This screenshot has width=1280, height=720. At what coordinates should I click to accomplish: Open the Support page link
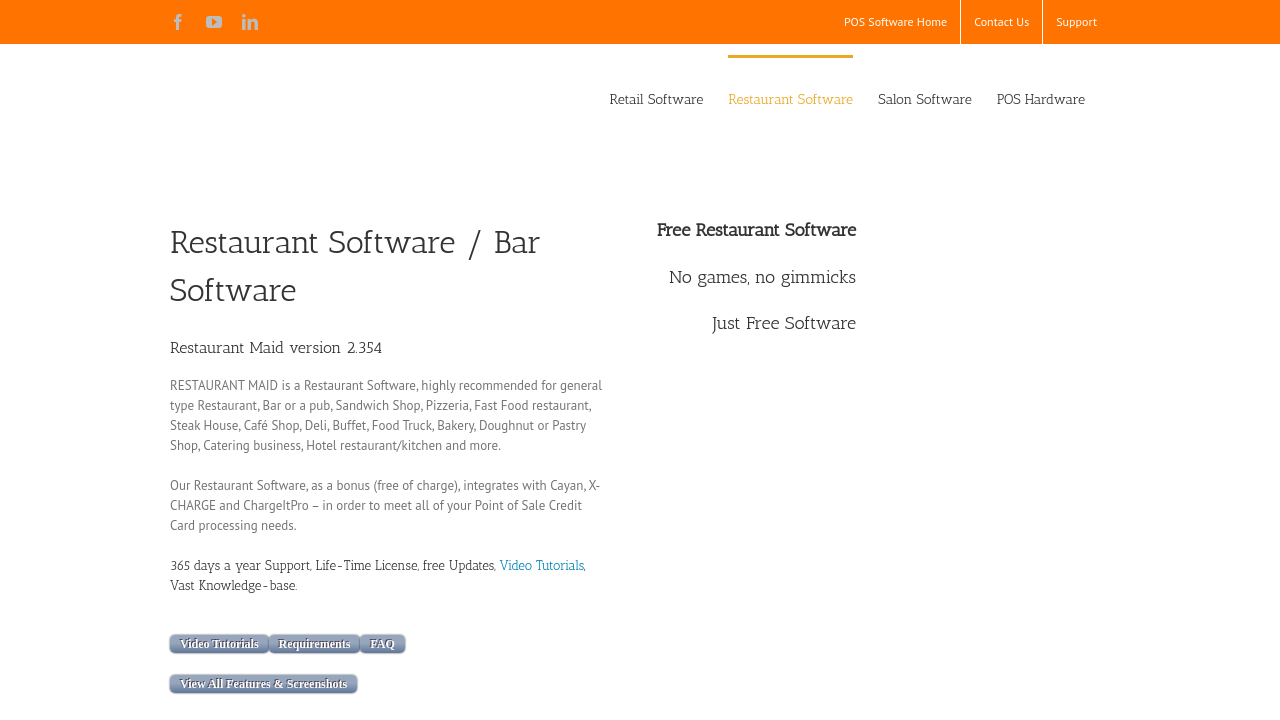pos(1076,22)
